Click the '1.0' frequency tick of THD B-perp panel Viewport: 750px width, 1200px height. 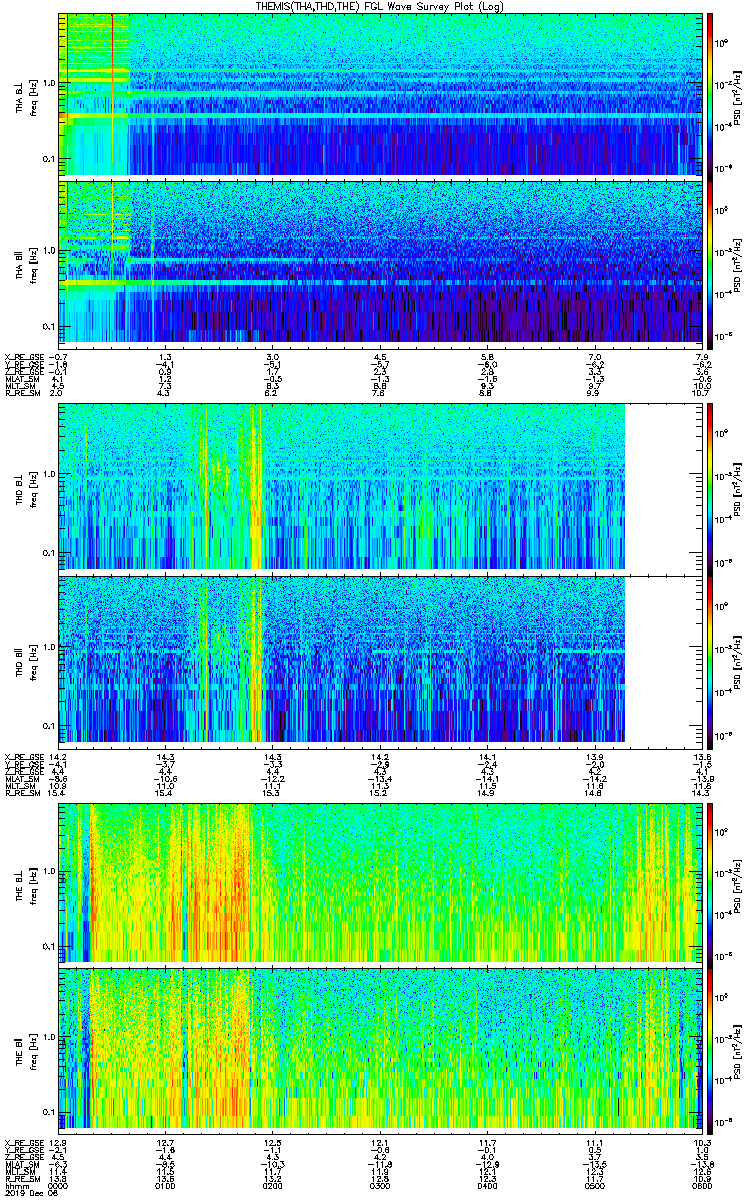click(x=50, y=474)
